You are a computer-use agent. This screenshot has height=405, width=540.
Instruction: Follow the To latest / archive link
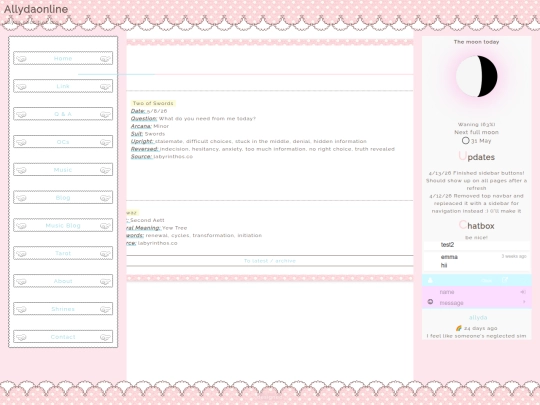point(270,261)
